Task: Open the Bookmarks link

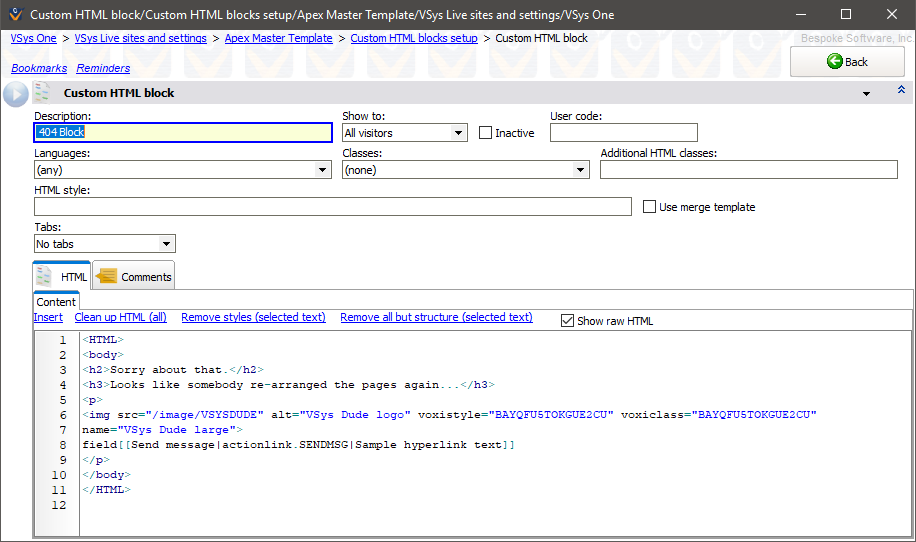Action: coord(39,68)
